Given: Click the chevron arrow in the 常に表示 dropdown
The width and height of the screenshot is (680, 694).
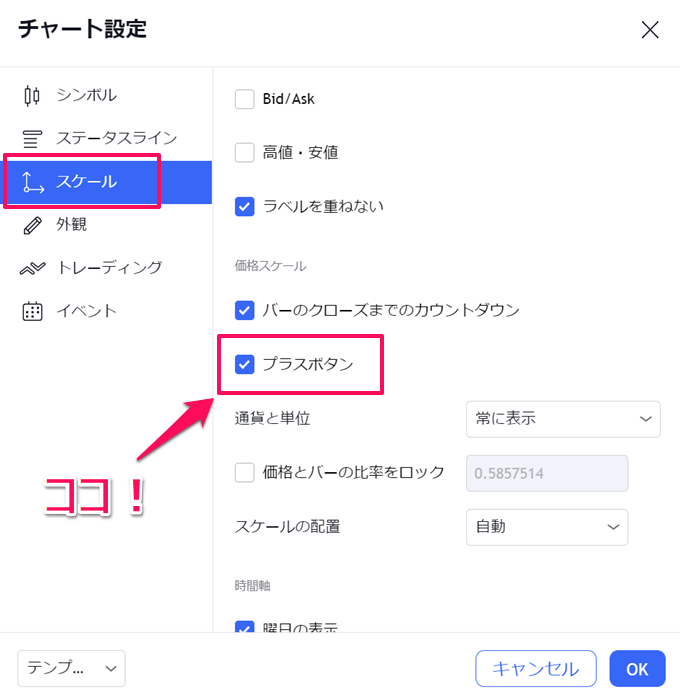Looking at the screenshot, I should click(645, 419).
